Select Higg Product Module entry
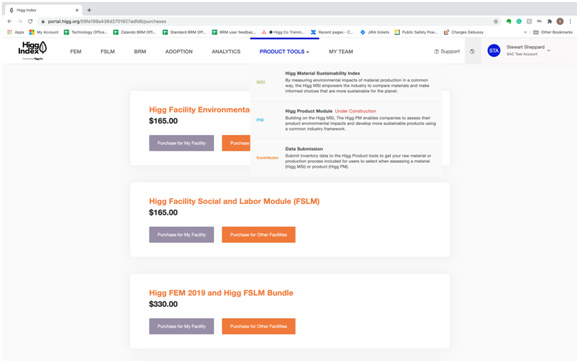 (x=346, y=120)
